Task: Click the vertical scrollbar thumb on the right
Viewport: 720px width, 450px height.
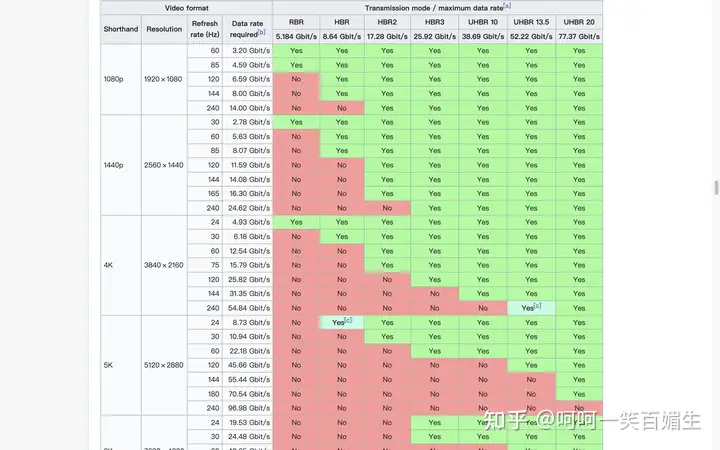Action: [714, 187]
